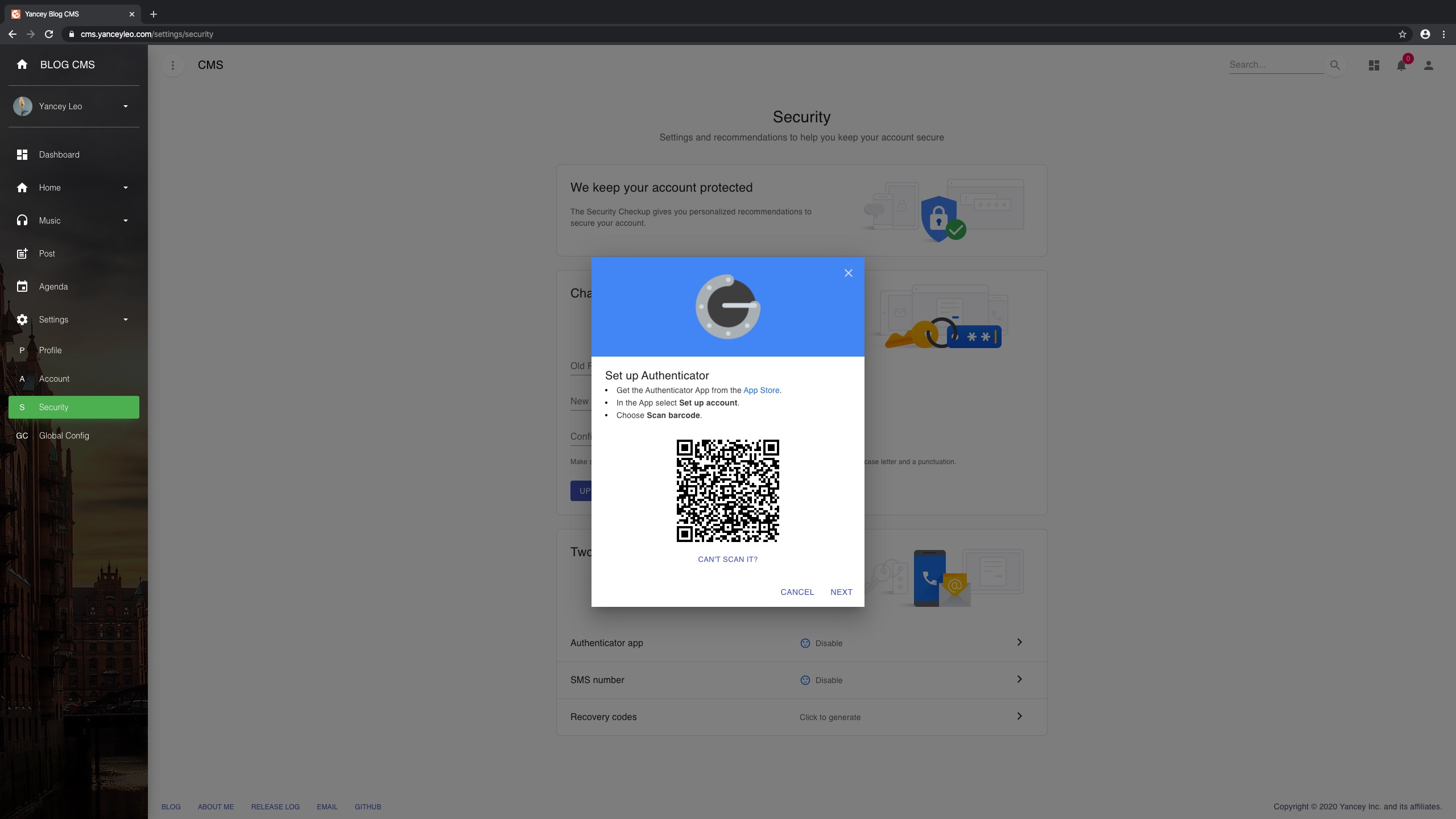Screen dimensions: 1456x819
Task: Open Profile settings page
Action: tap(74, 350)
